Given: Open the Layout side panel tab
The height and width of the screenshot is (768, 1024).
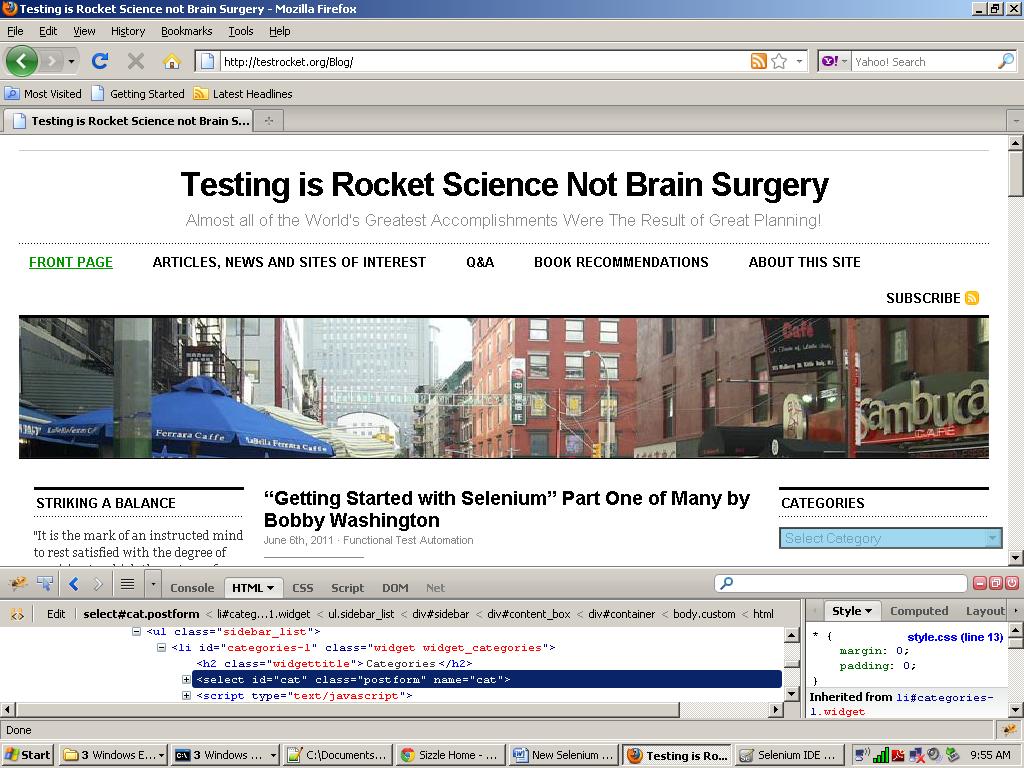Looking at the screenshot, I should click(985, 611).
